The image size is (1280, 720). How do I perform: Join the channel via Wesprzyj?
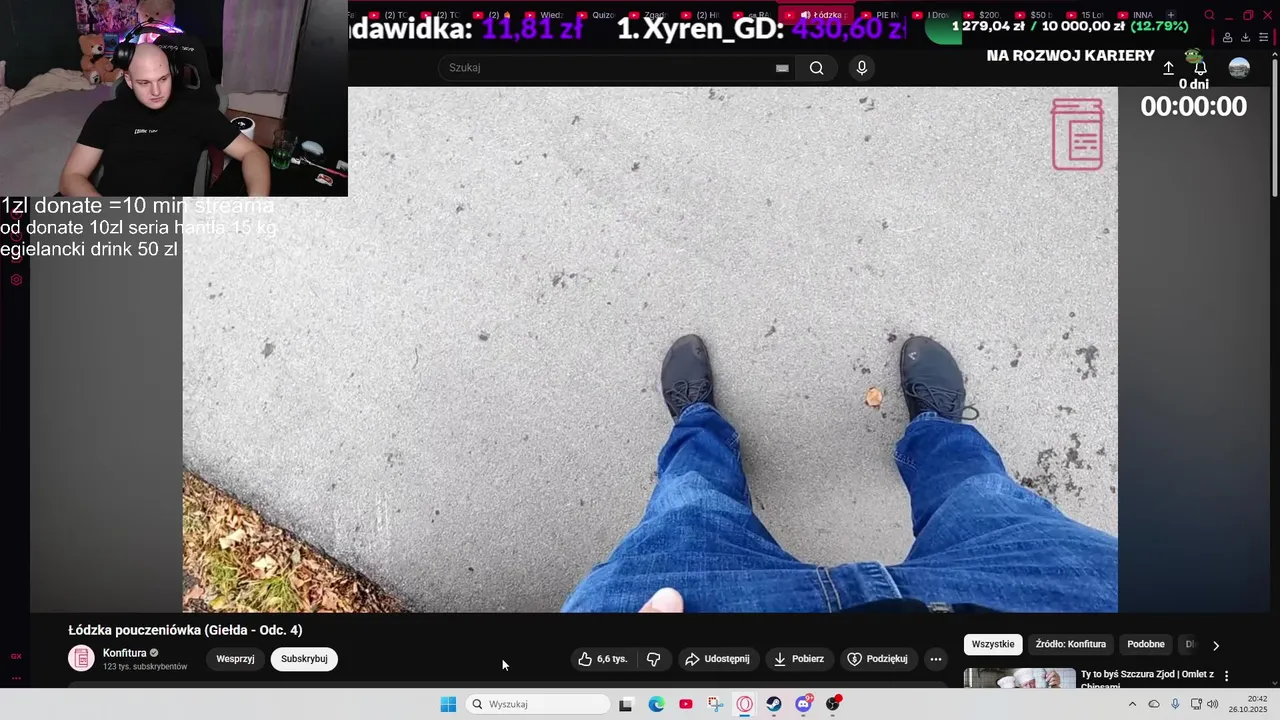pyautogui.click(x=235, y=659)
